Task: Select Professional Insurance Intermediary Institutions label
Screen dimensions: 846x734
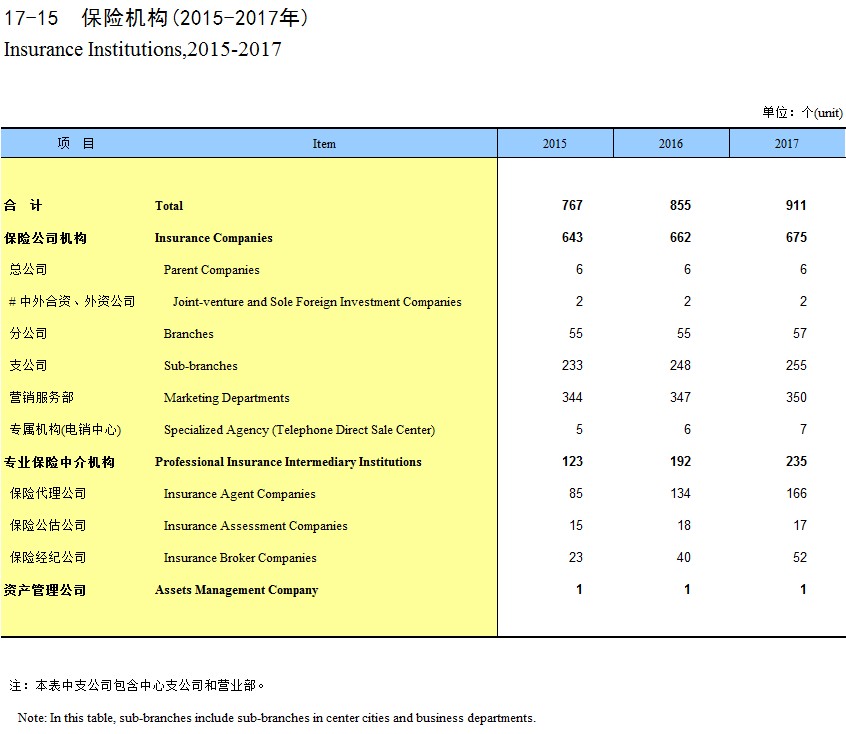Action: pyautogui.click(x=288, y=462)
